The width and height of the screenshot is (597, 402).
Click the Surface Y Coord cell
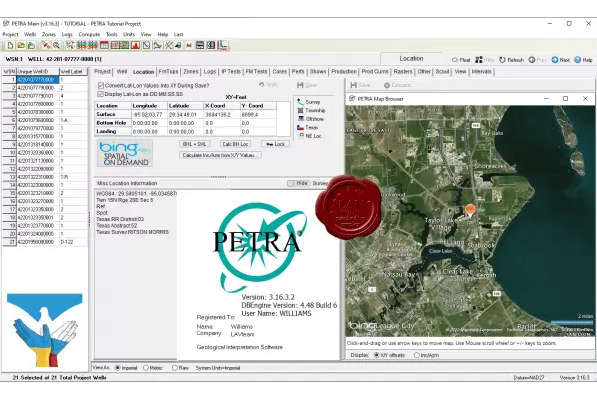point(259,114)
